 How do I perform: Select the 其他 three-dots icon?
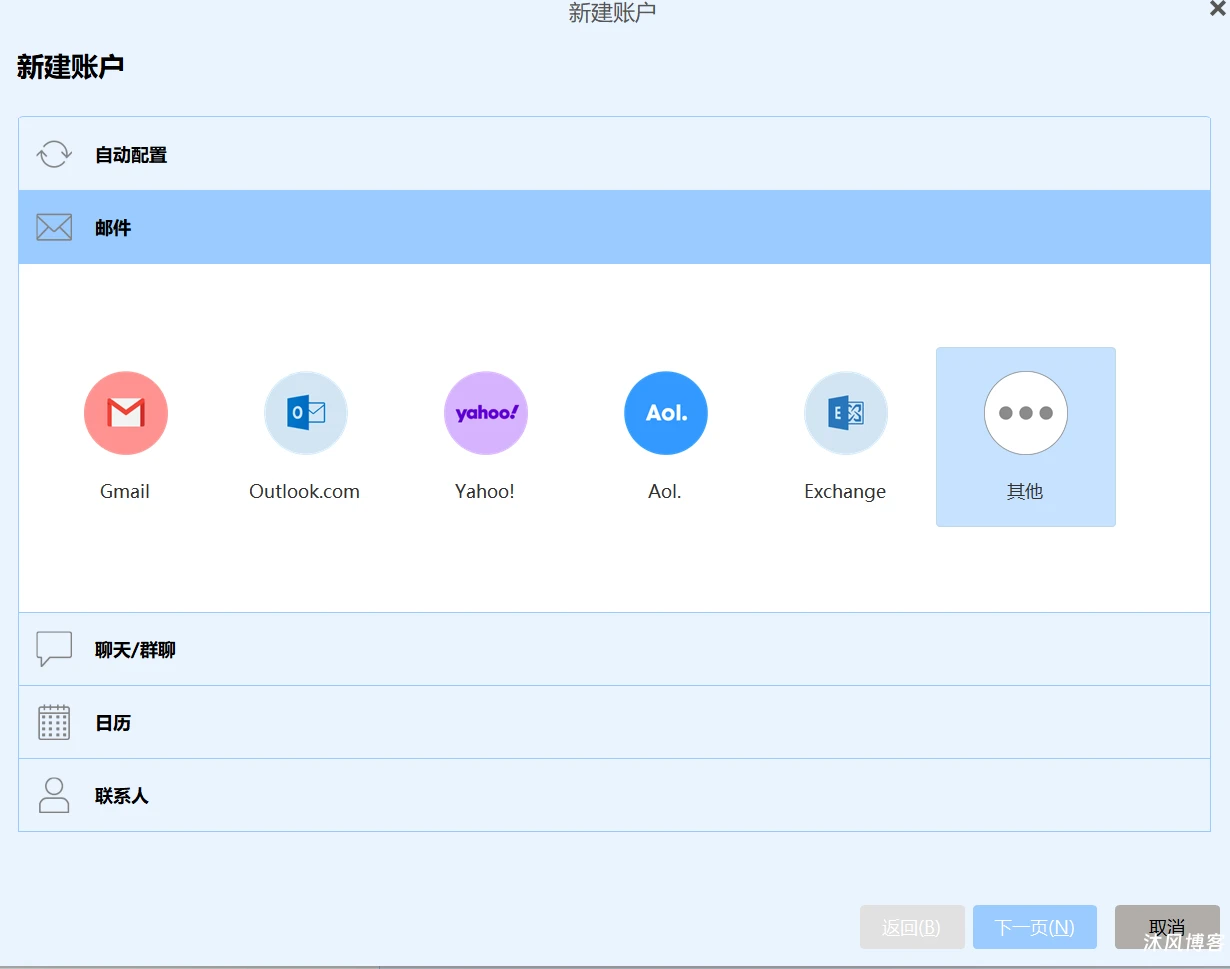pos(1026,413)
